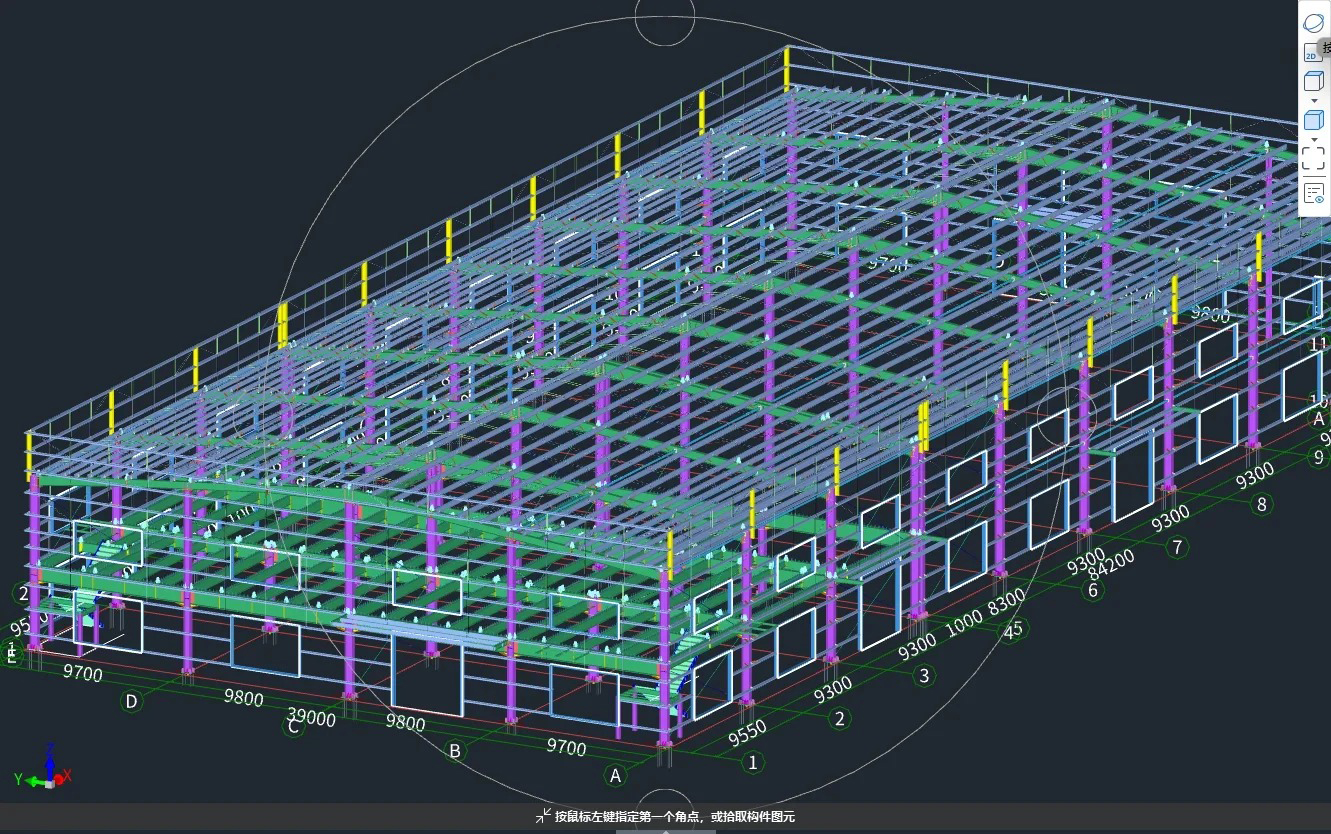Image resolution: width=1331 pixels, height=834 pixels.
Task: Click the command prompt text in the status bar
Action: click(675, 817)
